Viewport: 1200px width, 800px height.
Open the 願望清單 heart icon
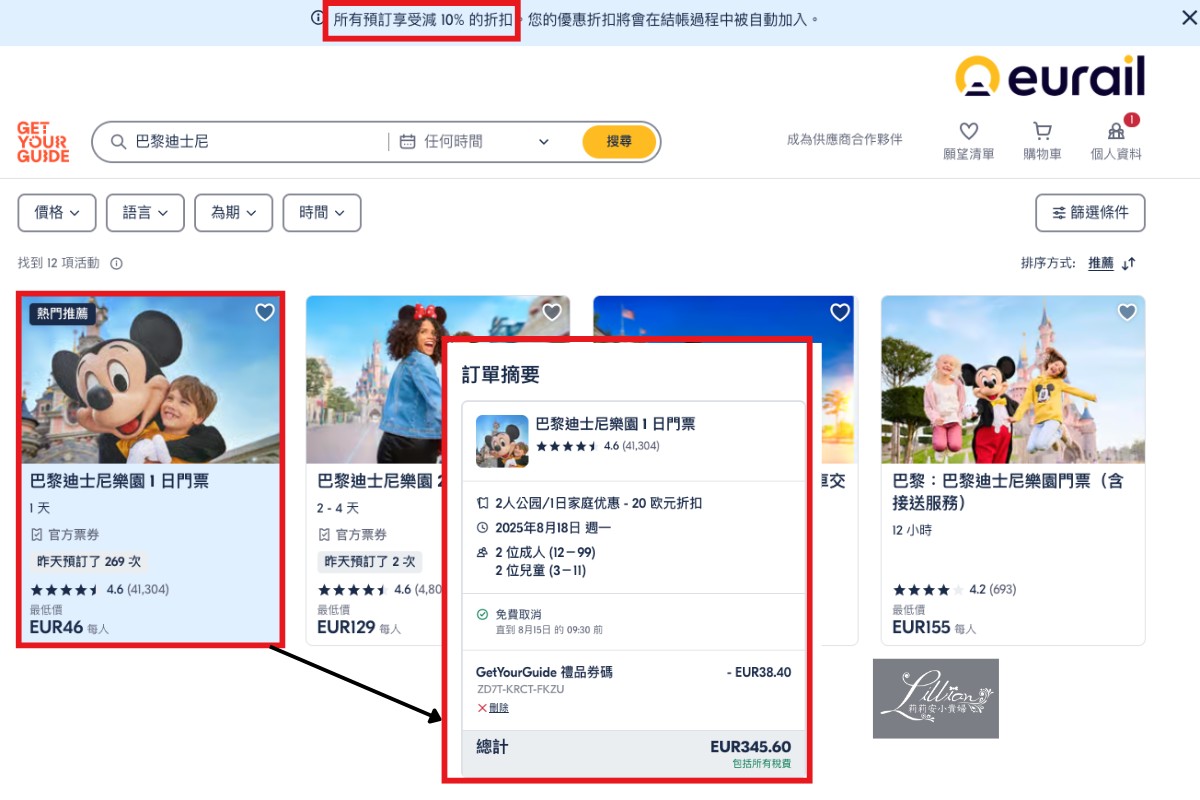(968, 131)
